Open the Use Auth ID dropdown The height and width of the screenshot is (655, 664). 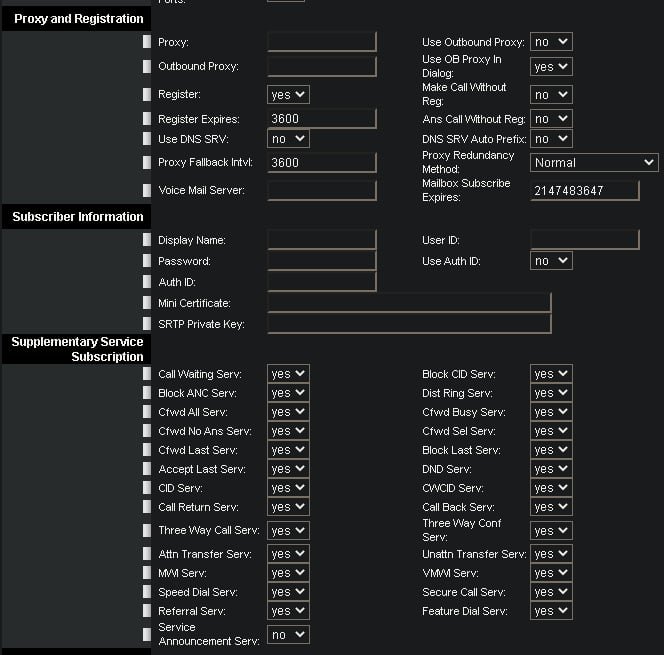(x=551, y=261)
